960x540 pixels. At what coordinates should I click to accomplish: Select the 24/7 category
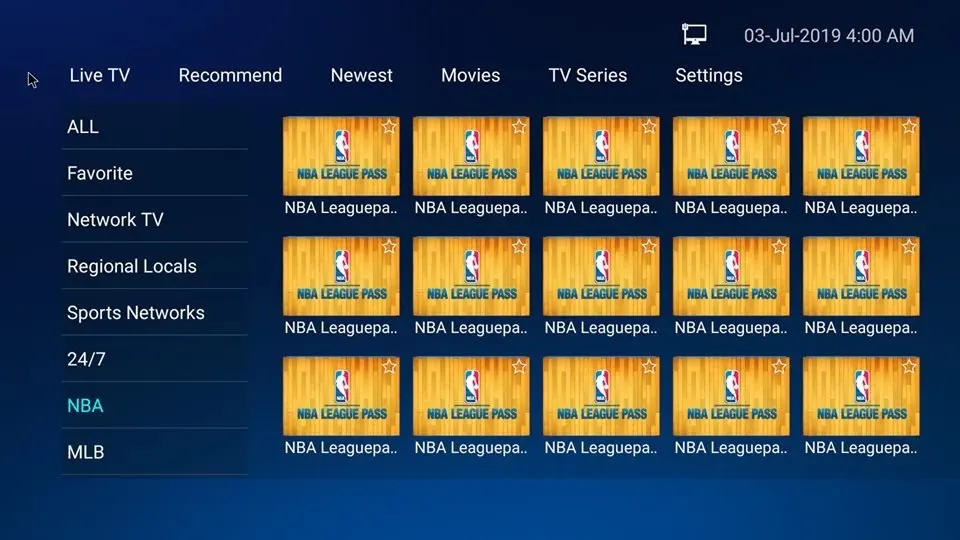pyautogui.click(x=155, y=359)
